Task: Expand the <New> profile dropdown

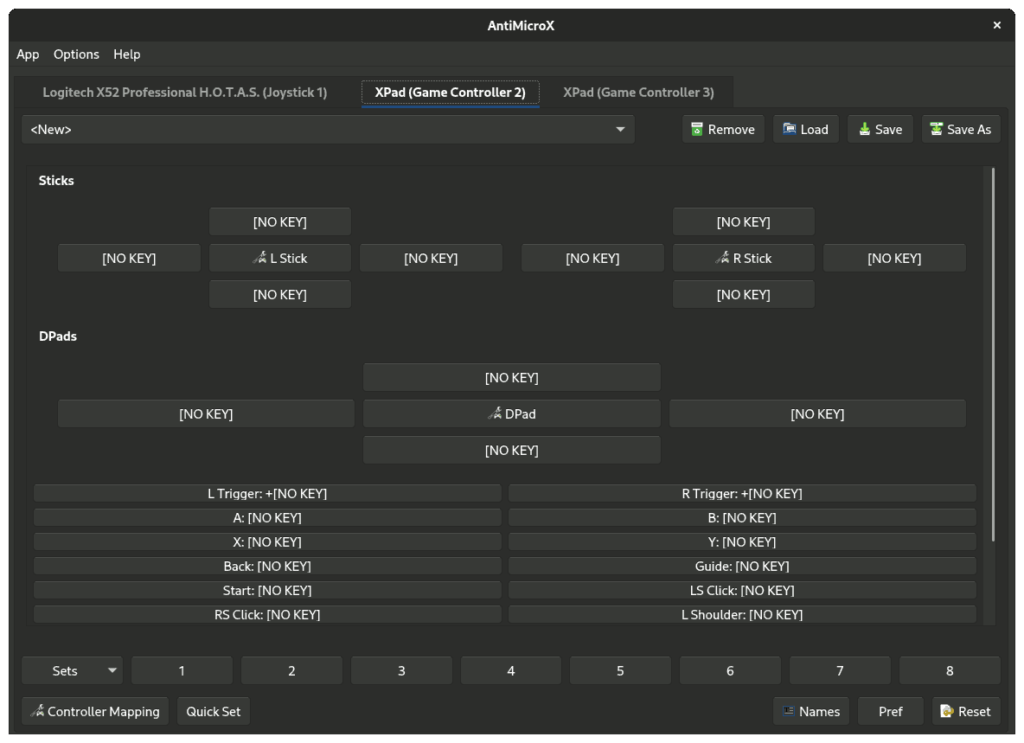Action: (620, 129)
